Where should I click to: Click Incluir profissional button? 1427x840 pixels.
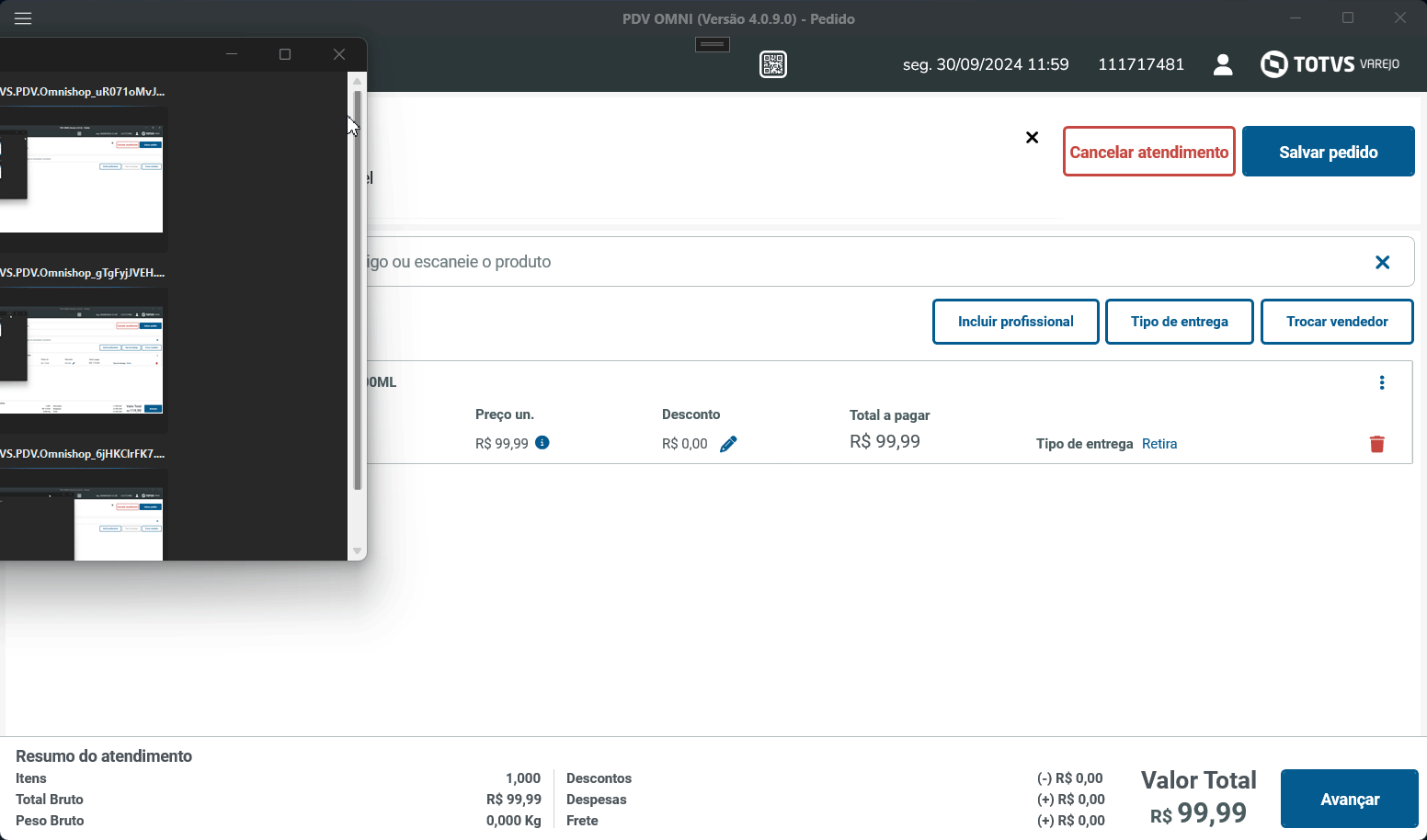click(x=1016, y=322)
